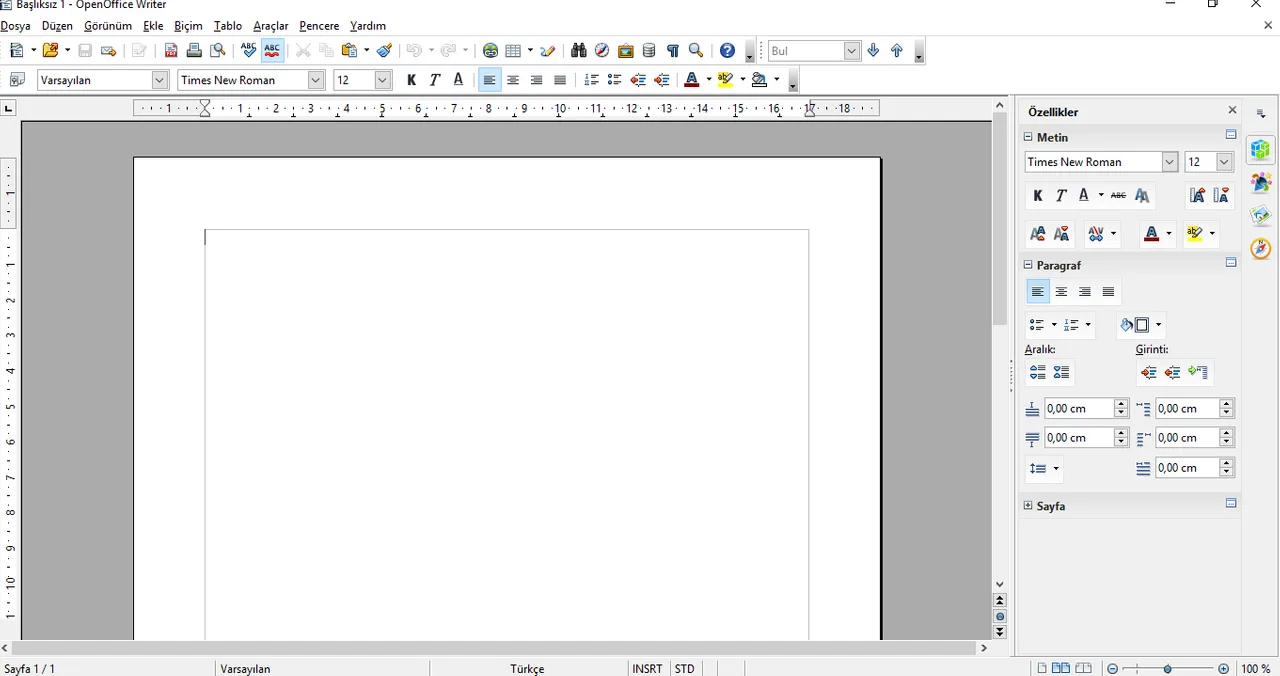Open the toolbar font size 12 dropdown
The width and height of the screenshot is (1280, 676).
click(382, 80)
